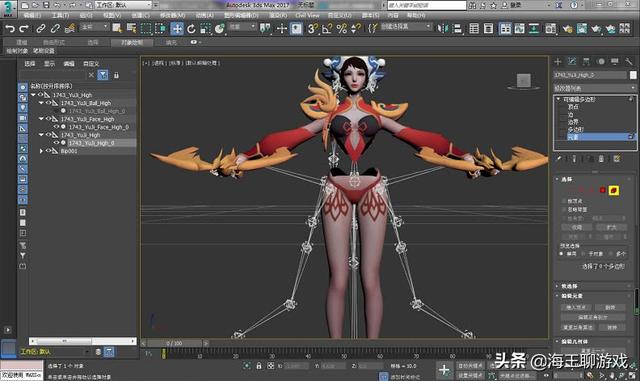640x381 pixels.
Task: Collapse the 1743_YuJi_Ball_High tree node
Action: pyautogui.click(x=41, y=103)
